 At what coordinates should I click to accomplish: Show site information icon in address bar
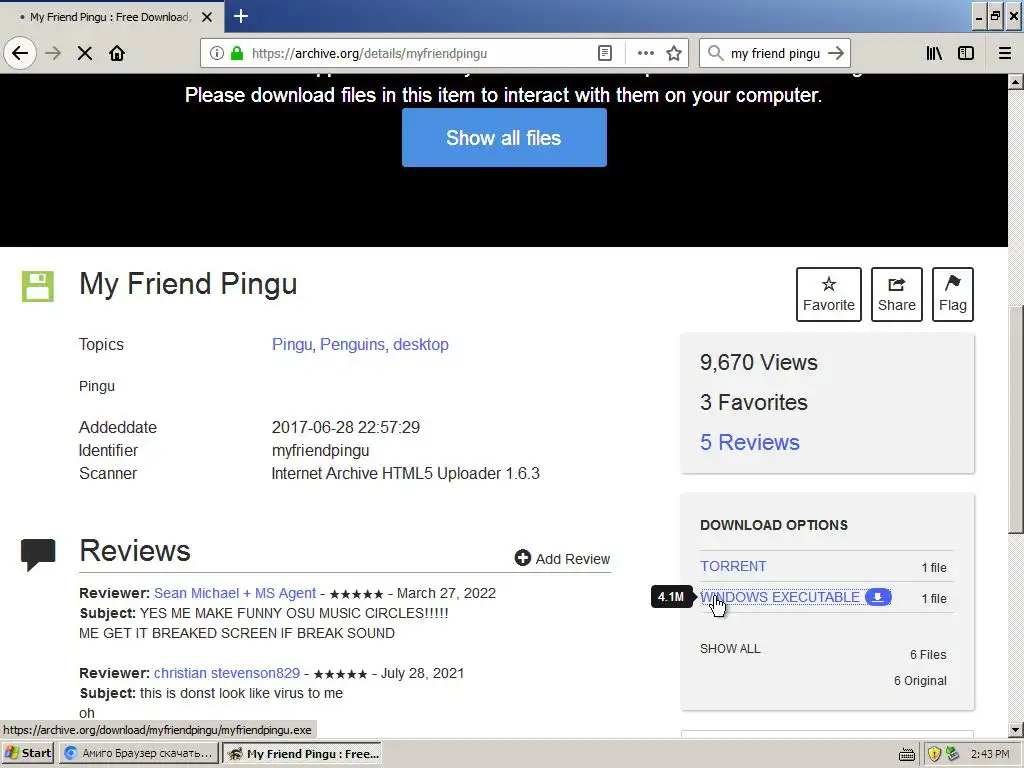click(217, 54)
